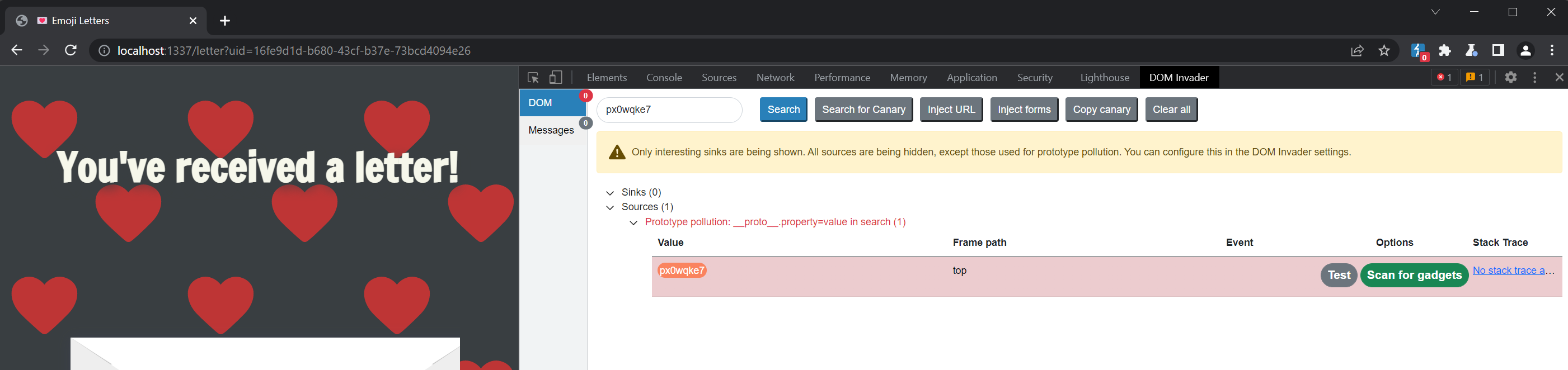Viewport: 1568px width, 370px height.
Task: Open the Extensions puzzle icon
Action: 1444,50
